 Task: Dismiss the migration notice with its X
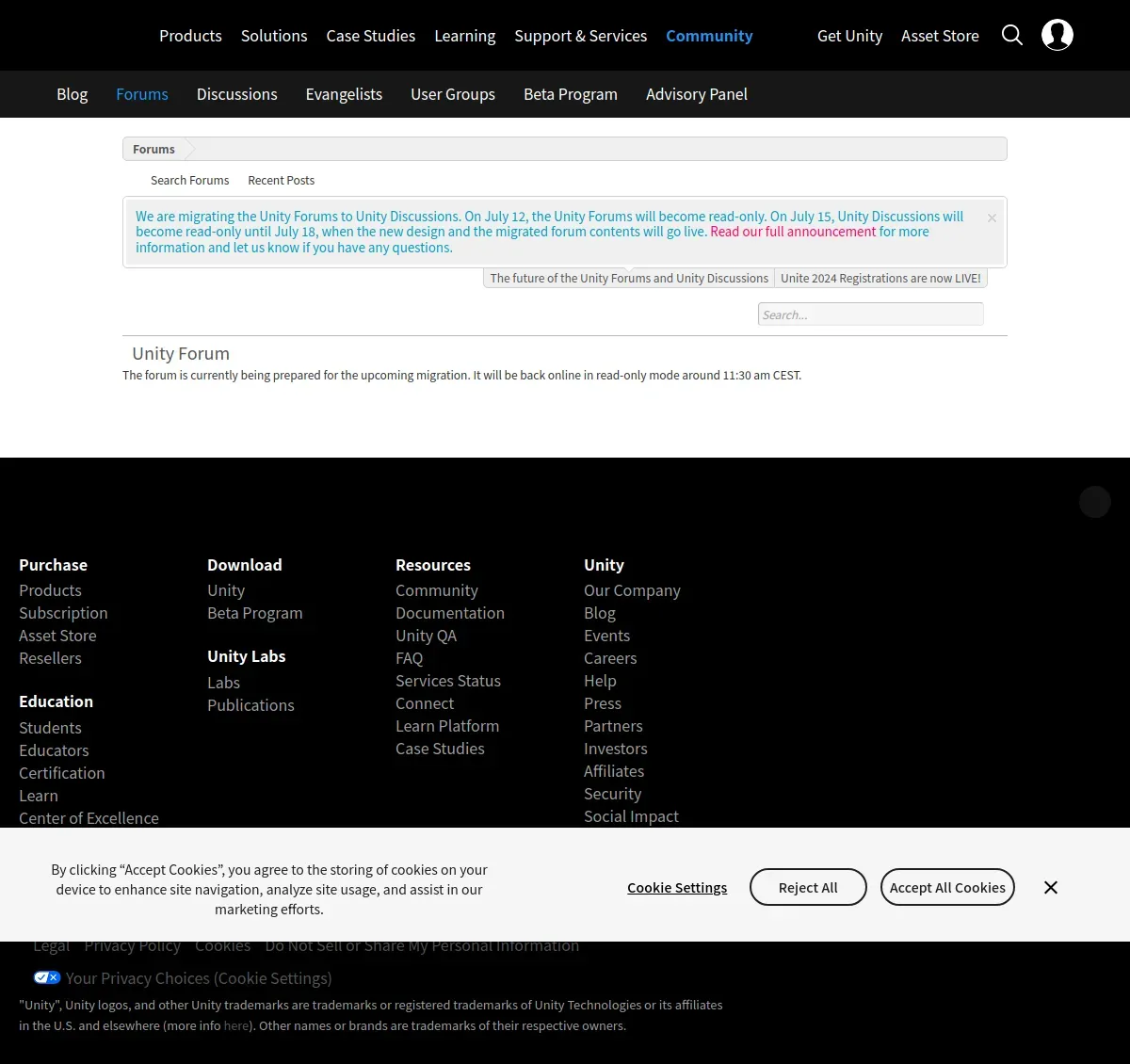[992, 218]
